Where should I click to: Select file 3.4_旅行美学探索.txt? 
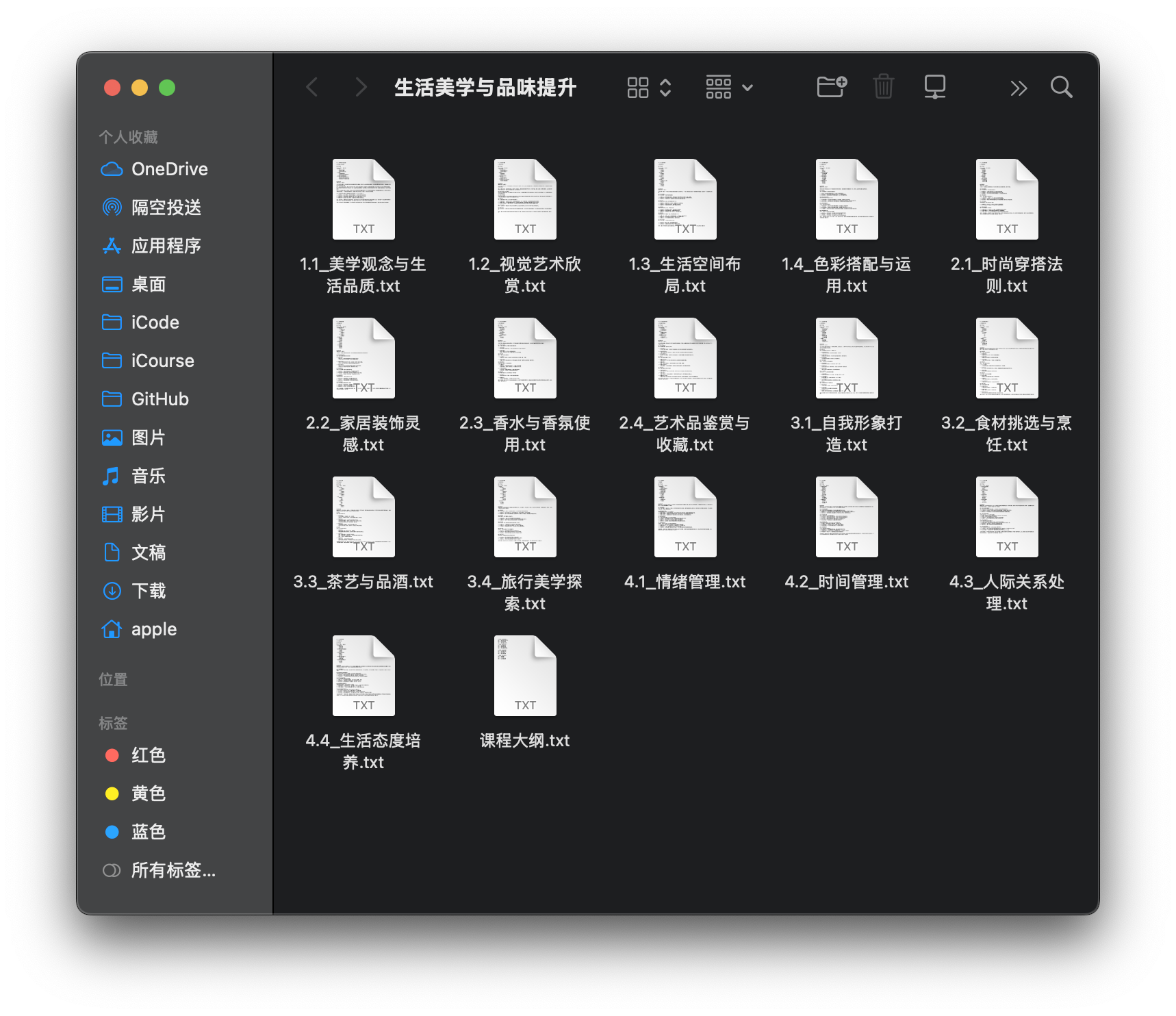[x=525, y=544]
